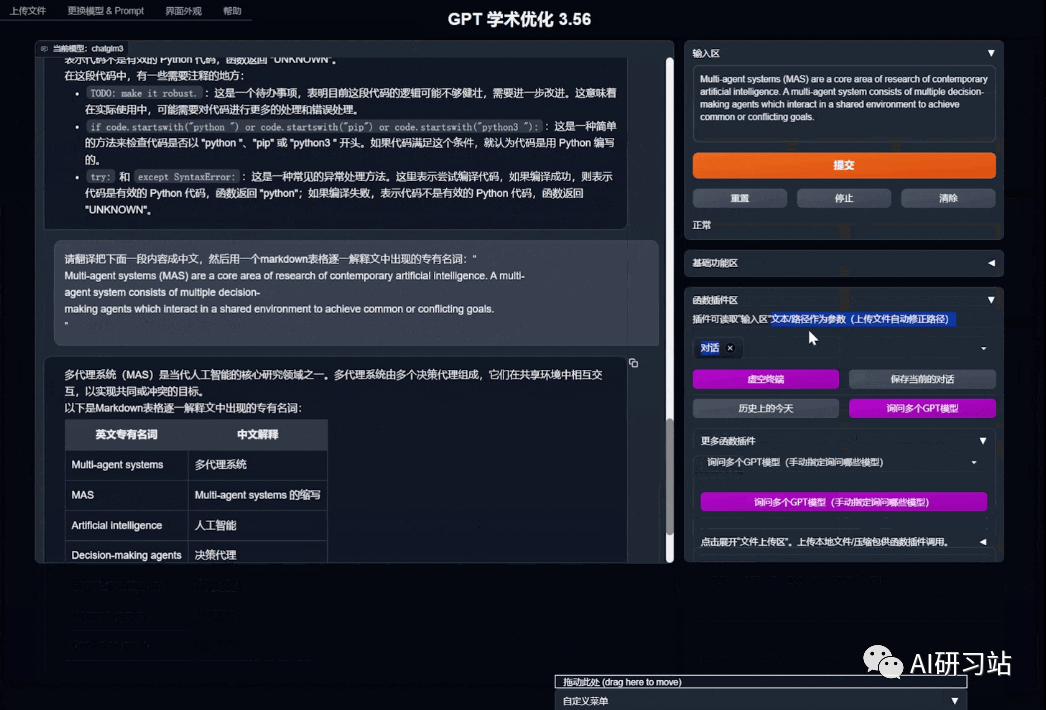Collapse the 函数插件区 panel arrow
Screen dimensions: 1046x710
[991, 300]
